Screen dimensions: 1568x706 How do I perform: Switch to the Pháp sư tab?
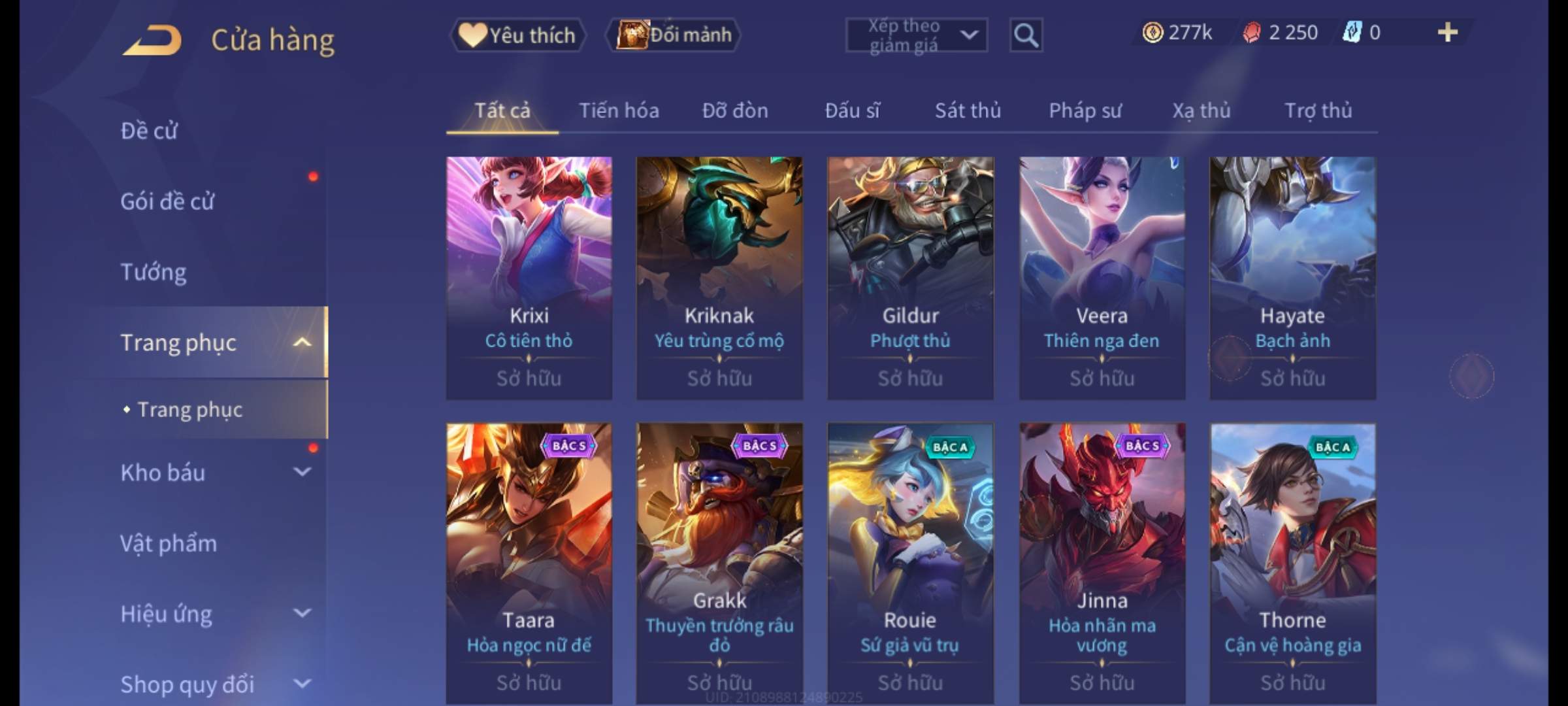[1085, 110]
